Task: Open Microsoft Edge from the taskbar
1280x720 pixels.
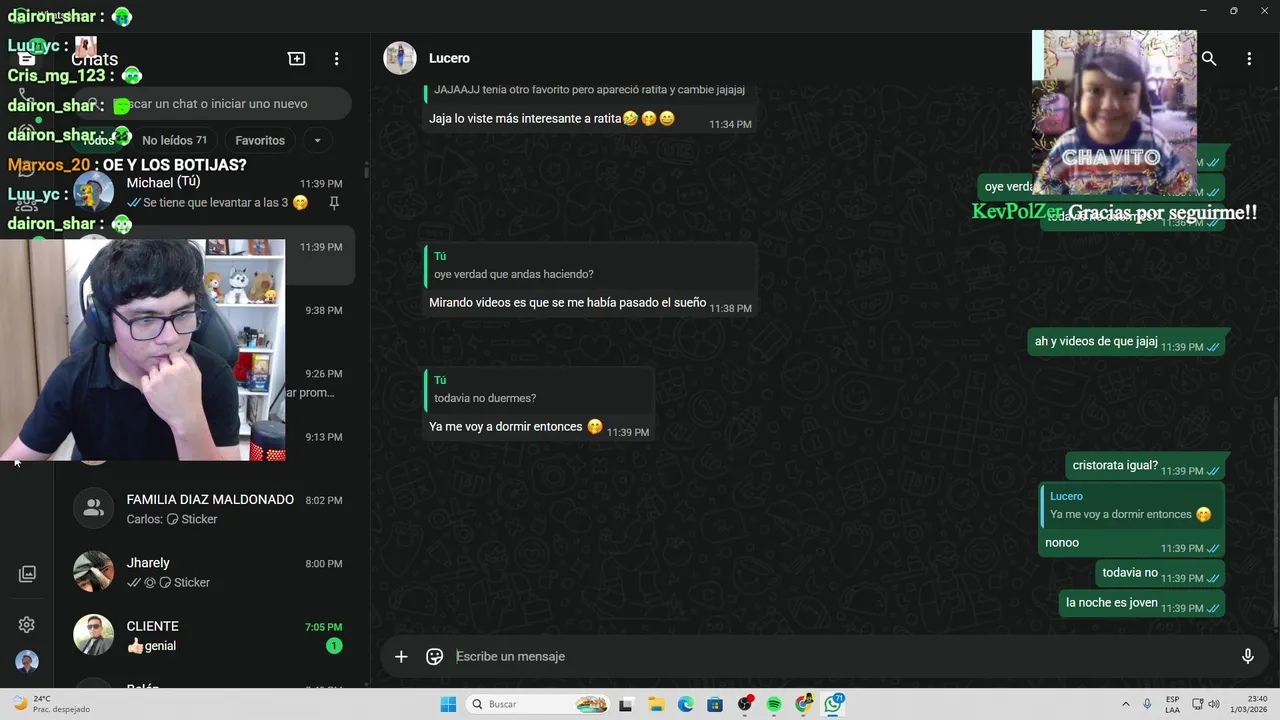Action: (x=686, y=704)
